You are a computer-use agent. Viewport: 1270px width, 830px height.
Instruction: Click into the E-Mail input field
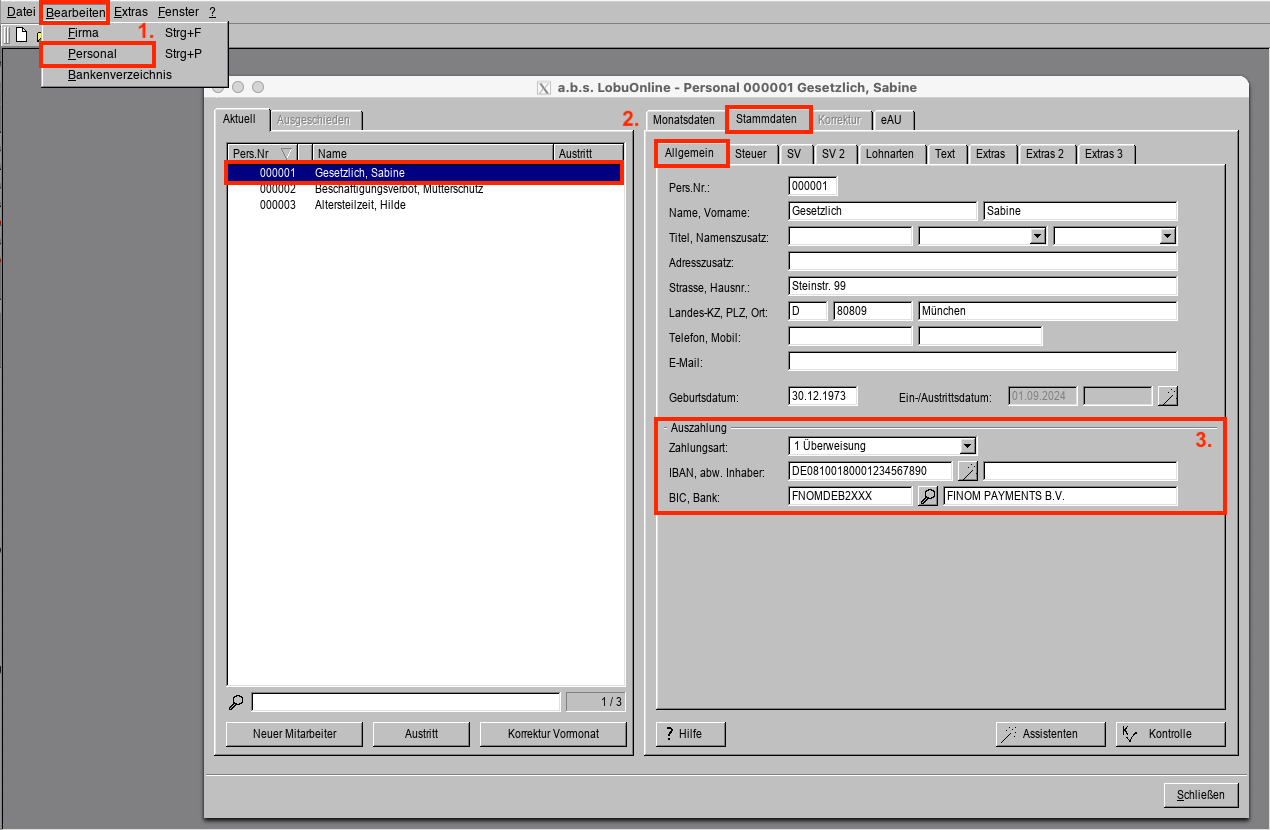tap(982, 361)
